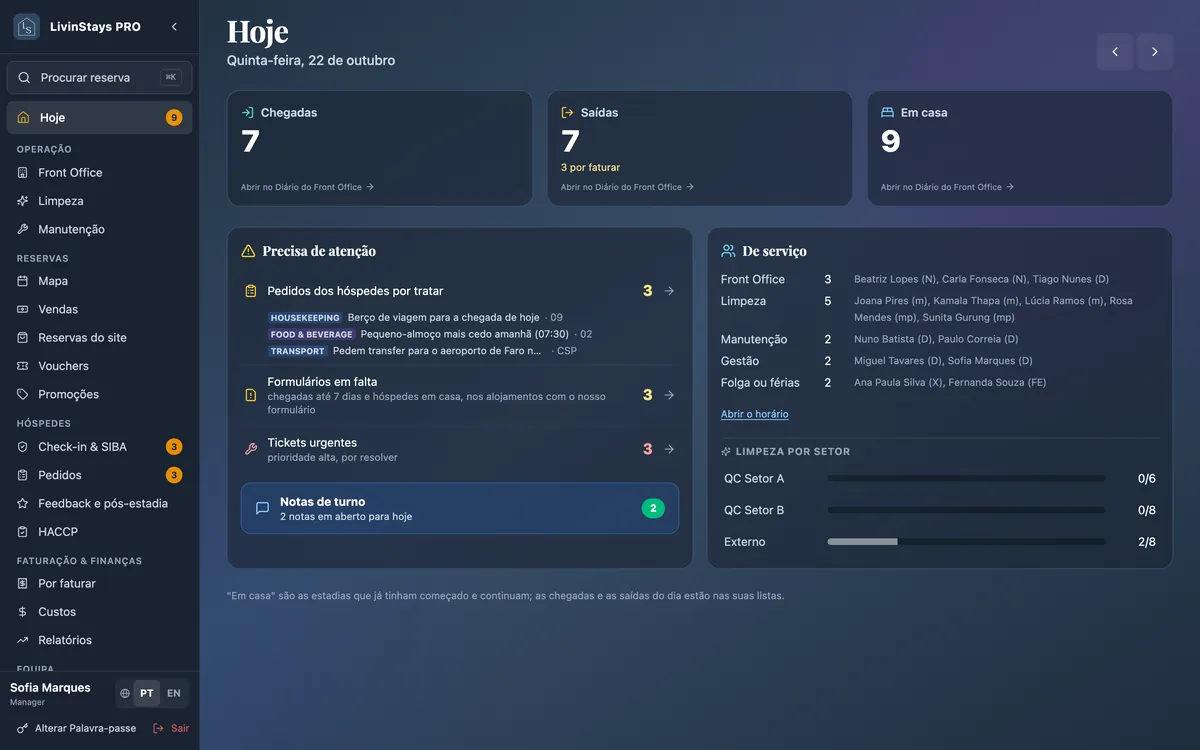Click the Vouchers ticket icon
This screenshot has height=750, width=1200.
[x=23, y=366]
